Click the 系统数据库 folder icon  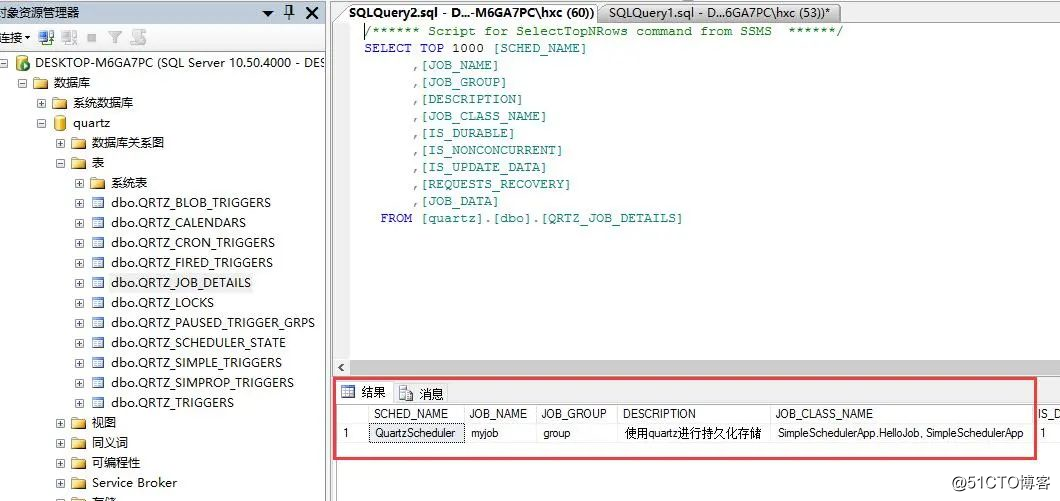click(x=60, y=103)
